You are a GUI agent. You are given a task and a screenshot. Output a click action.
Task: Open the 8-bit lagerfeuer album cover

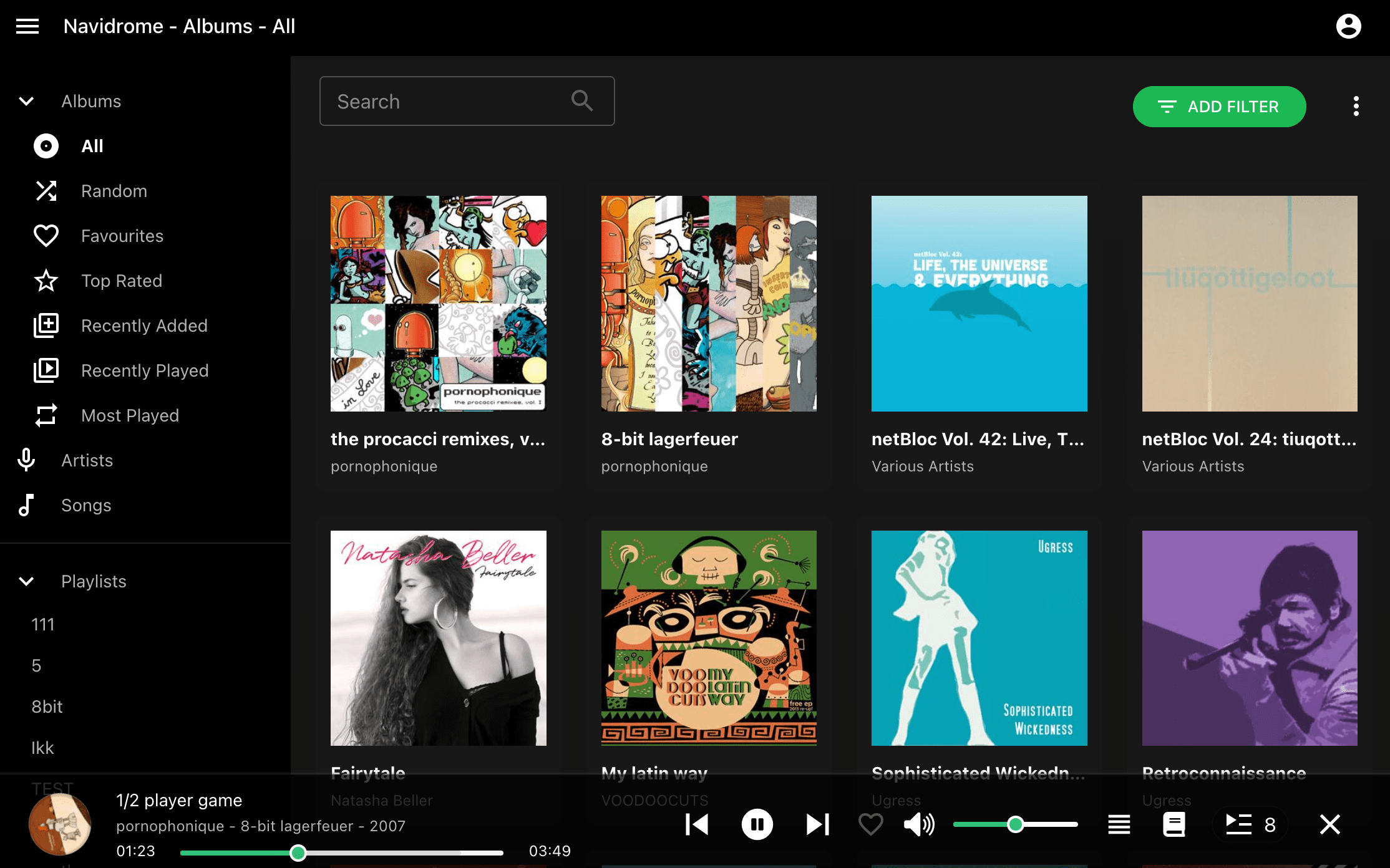pos(708,303)
